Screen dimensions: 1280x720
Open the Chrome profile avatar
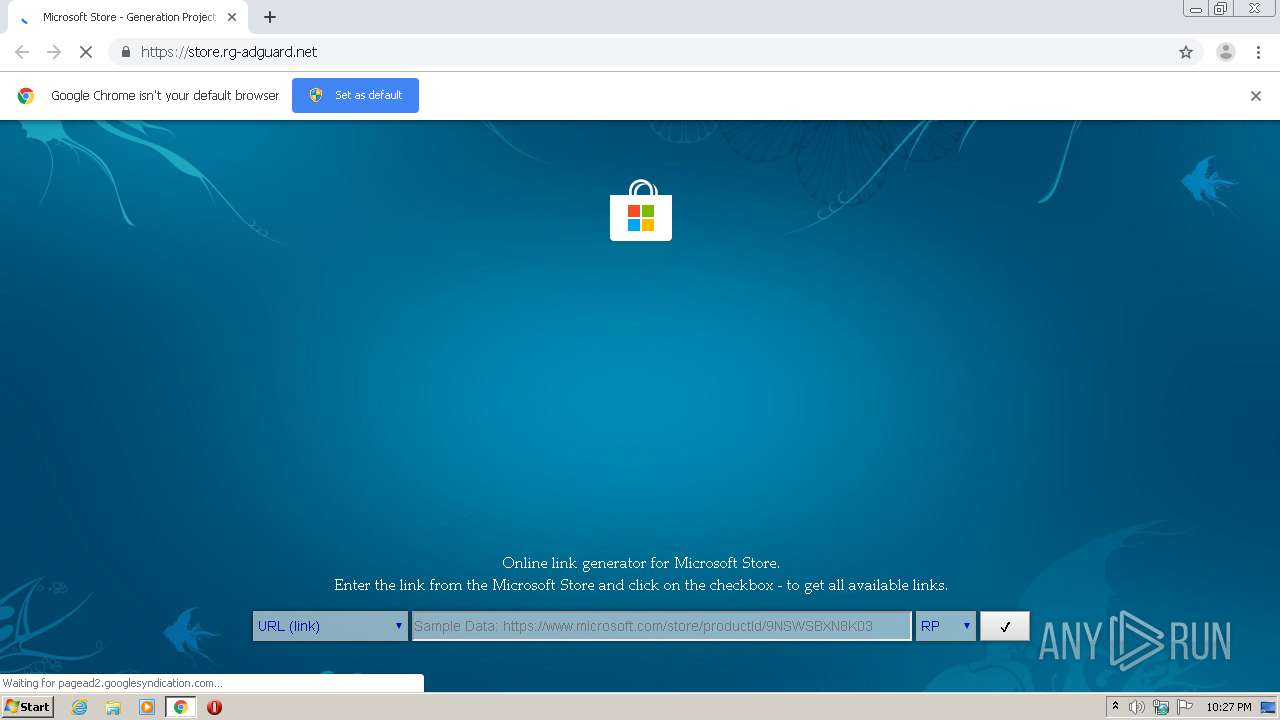tap(1225, 52)
